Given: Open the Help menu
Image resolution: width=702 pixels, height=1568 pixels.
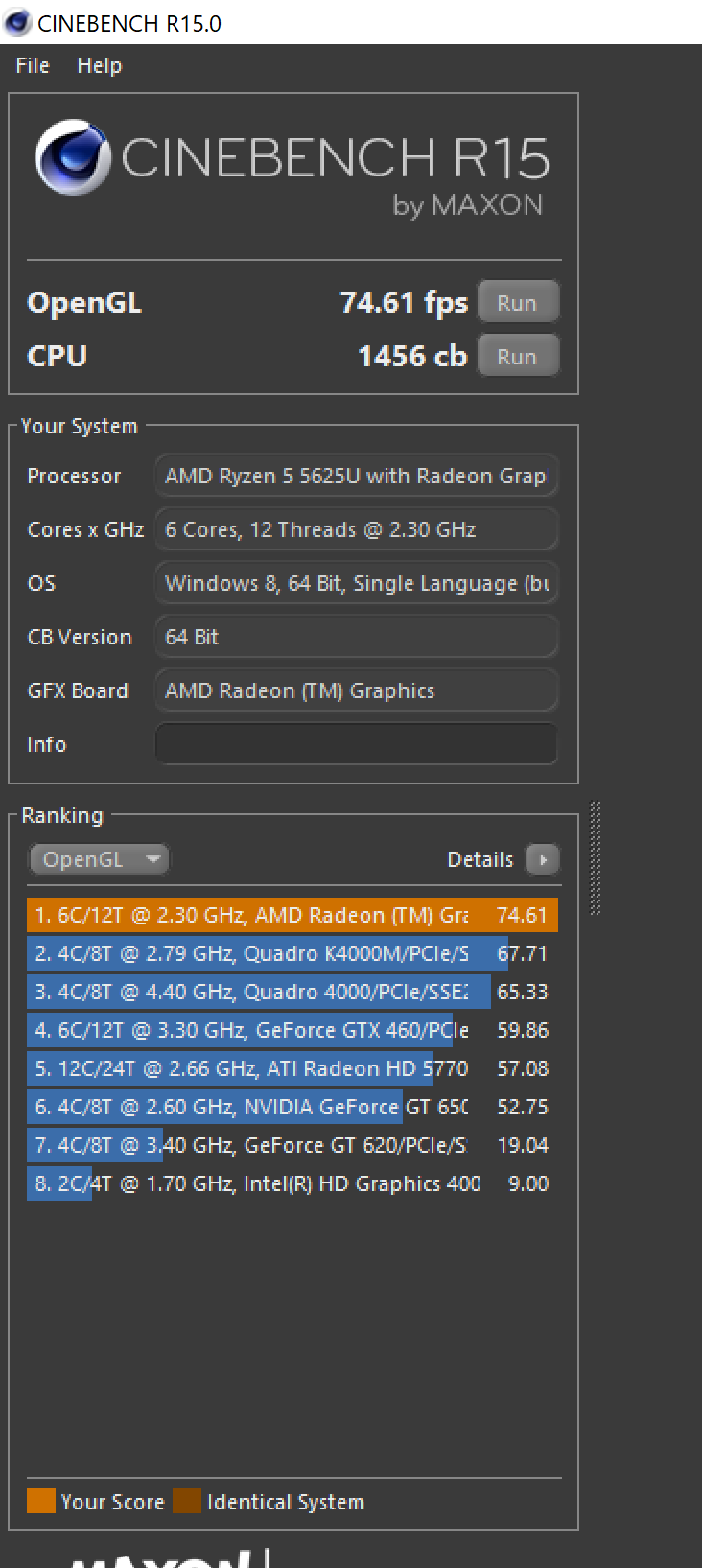Looking at the screenshot, I should click(100, 65).
